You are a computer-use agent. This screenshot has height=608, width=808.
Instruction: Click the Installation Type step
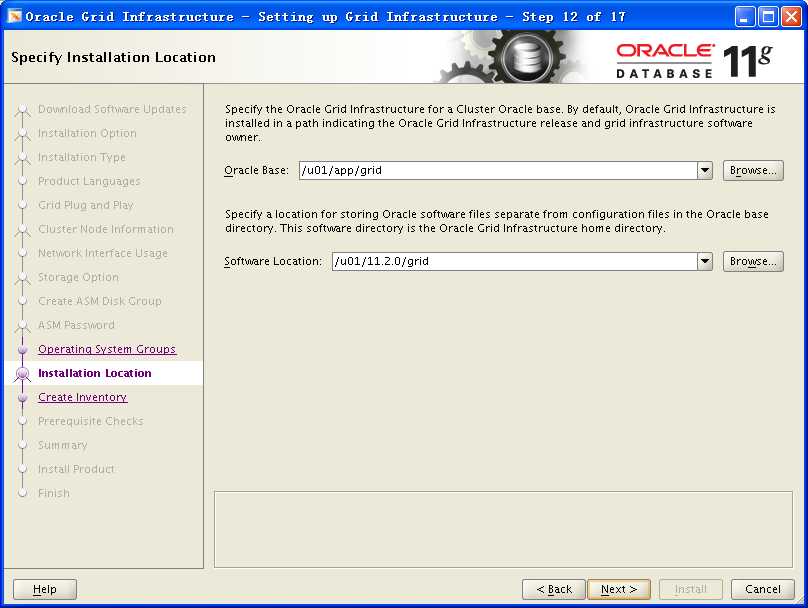[x=81, y=157]
